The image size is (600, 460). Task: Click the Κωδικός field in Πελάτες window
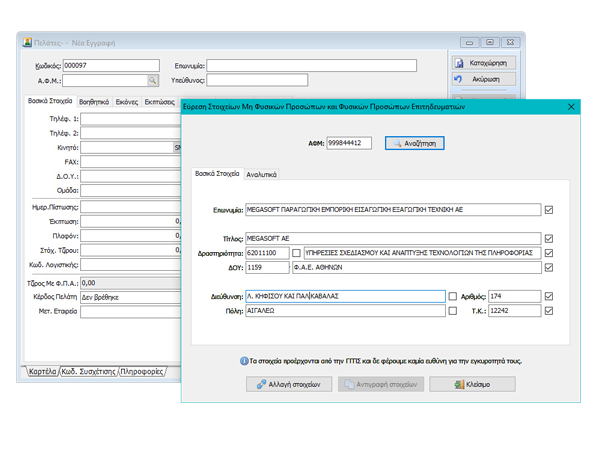click(111, 65)
